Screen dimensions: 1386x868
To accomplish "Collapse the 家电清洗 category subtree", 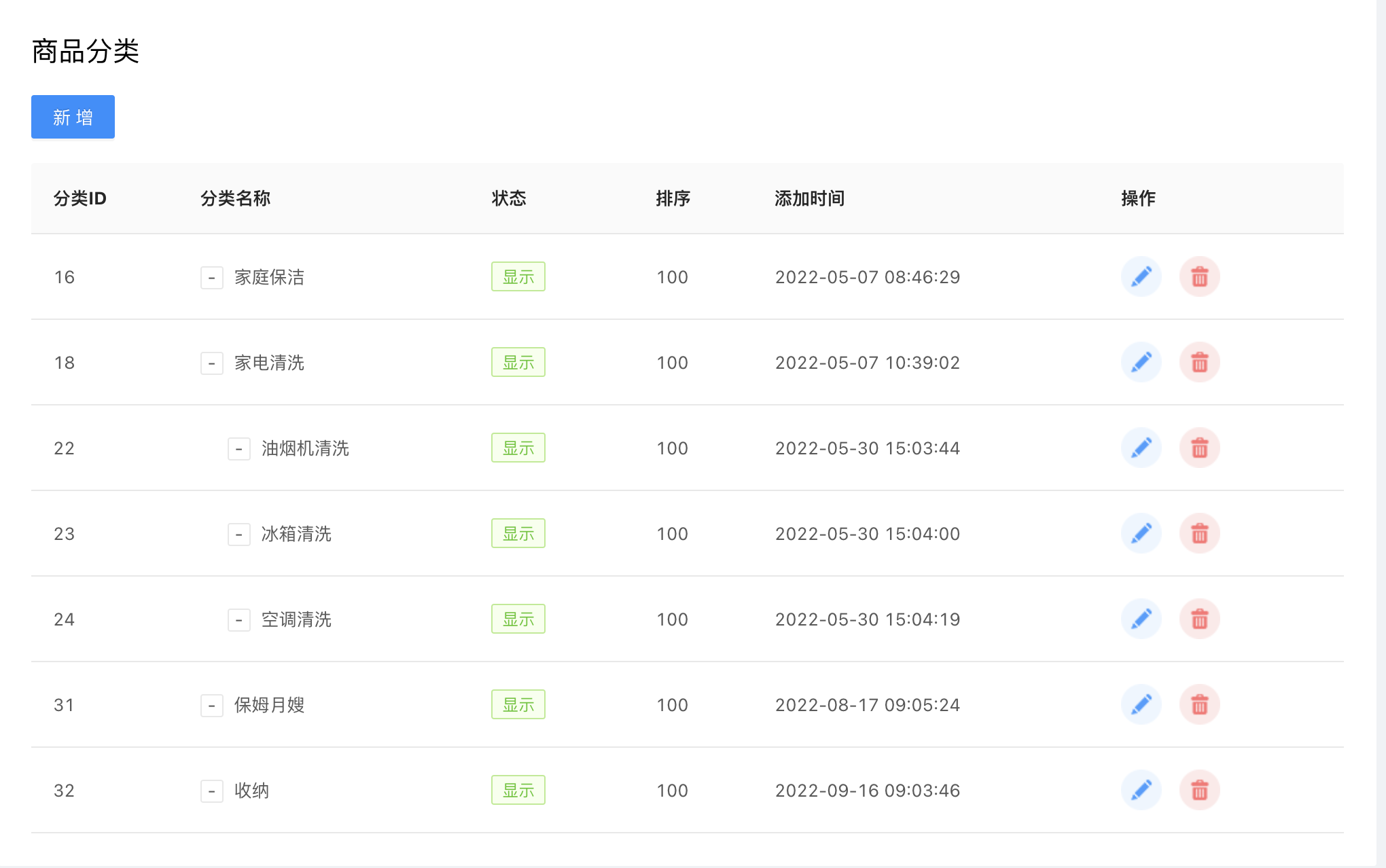I will [211, 363].
